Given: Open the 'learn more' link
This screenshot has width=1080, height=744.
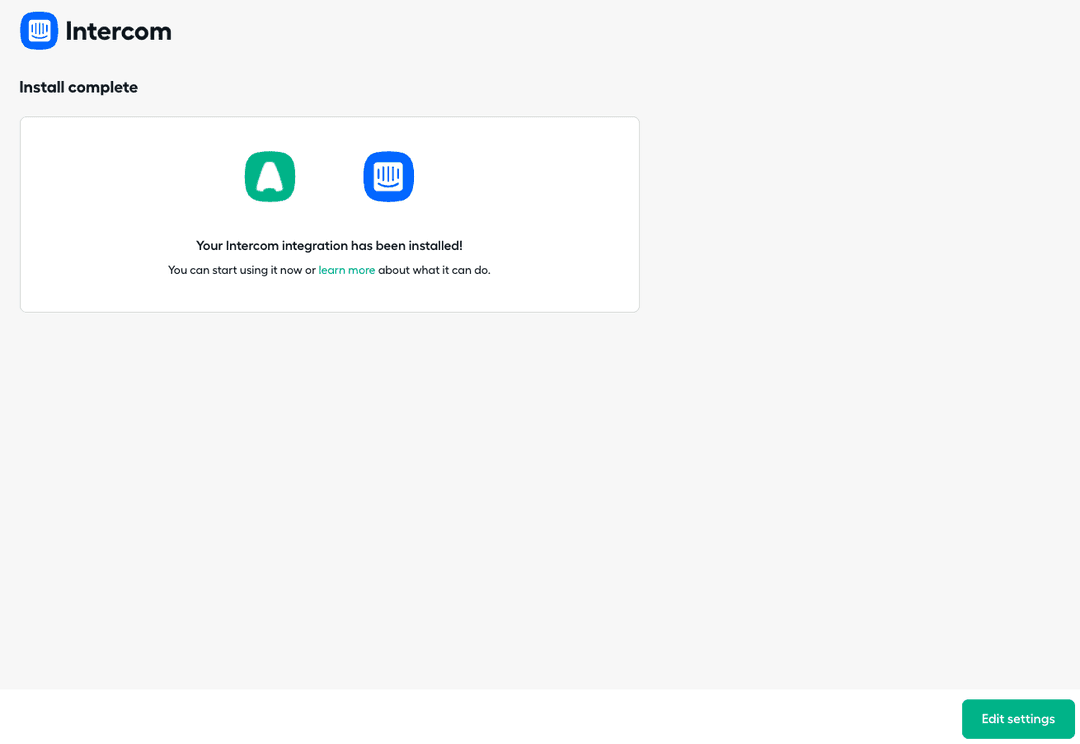Looking at the screenshot, I should 346,270.
